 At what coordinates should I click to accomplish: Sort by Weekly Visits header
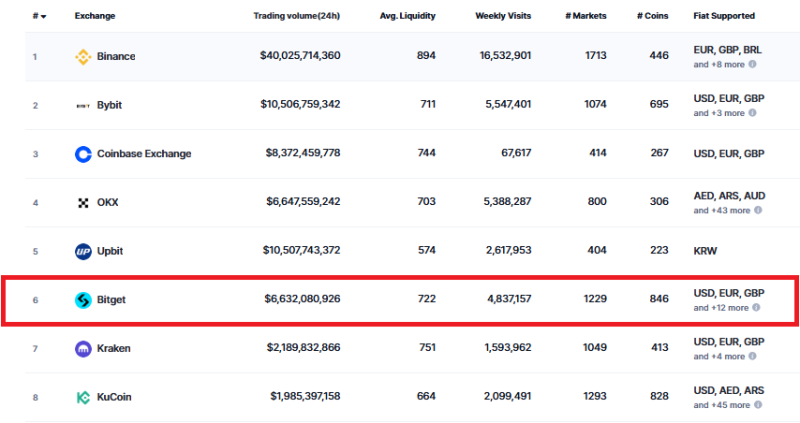(503, 16)
